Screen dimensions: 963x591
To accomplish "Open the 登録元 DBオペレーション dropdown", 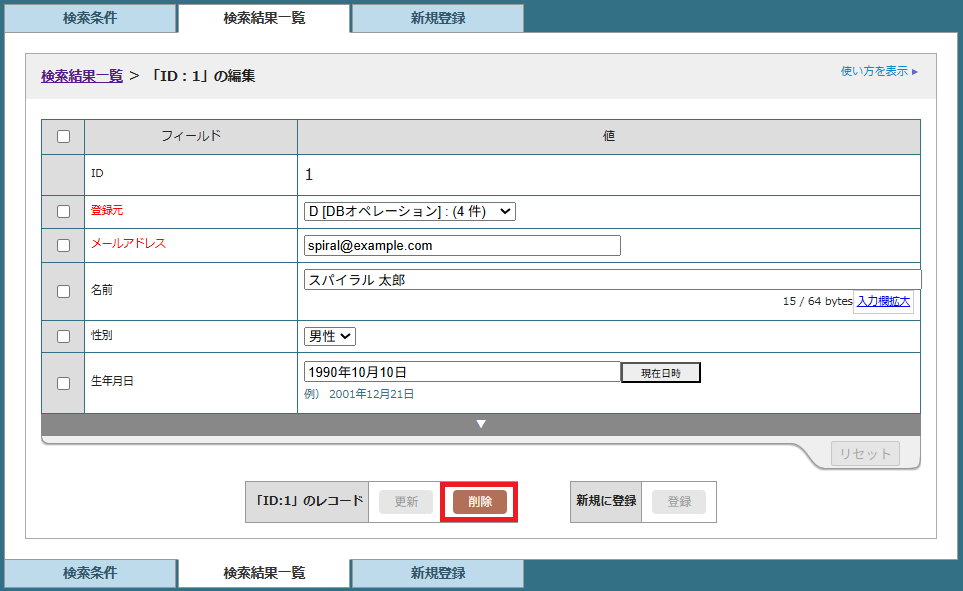I will [x=410, y=209].
